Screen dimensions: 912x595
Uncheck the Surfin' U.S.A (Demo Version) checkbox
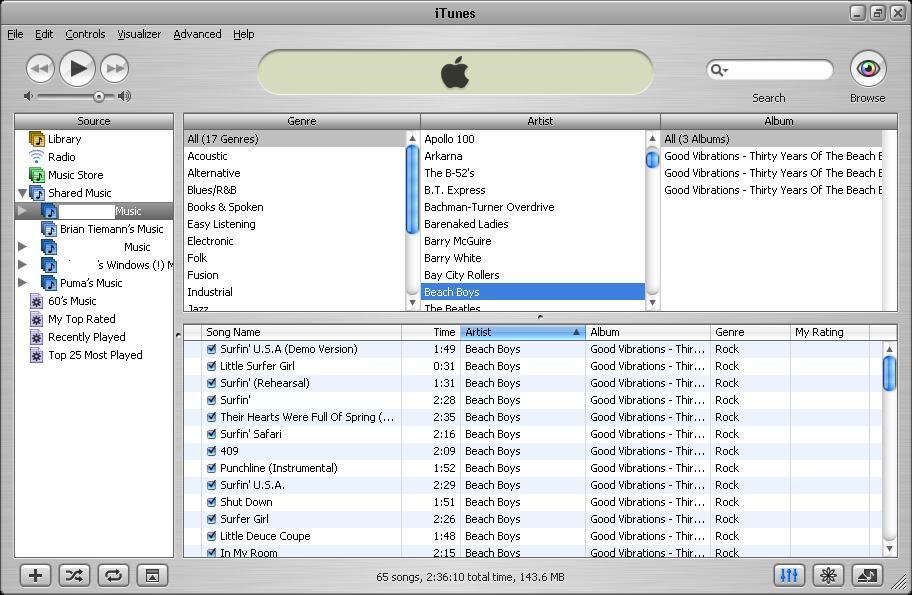[212, 349]
